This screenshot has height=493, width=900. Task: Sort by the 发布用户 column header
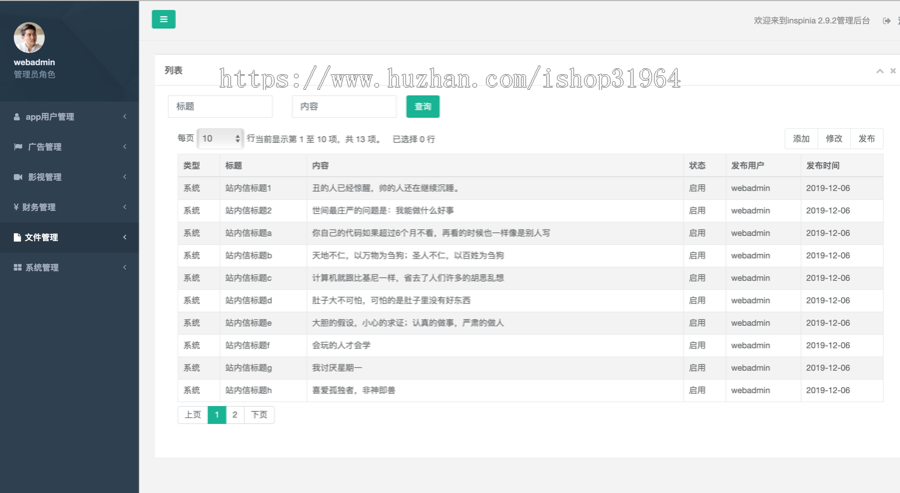[x=763, y=165]
